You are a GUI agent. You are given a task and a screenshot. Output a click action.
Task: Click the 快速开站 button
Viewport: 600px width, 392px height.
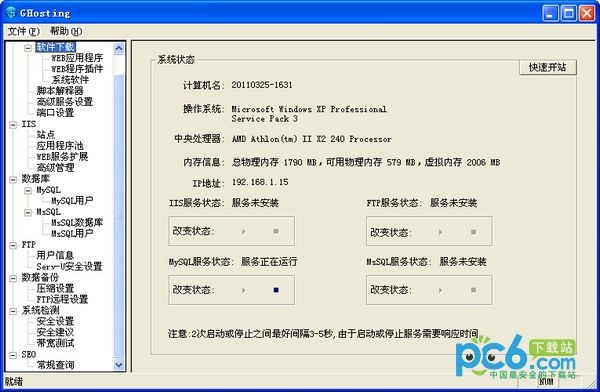(548, 67)
